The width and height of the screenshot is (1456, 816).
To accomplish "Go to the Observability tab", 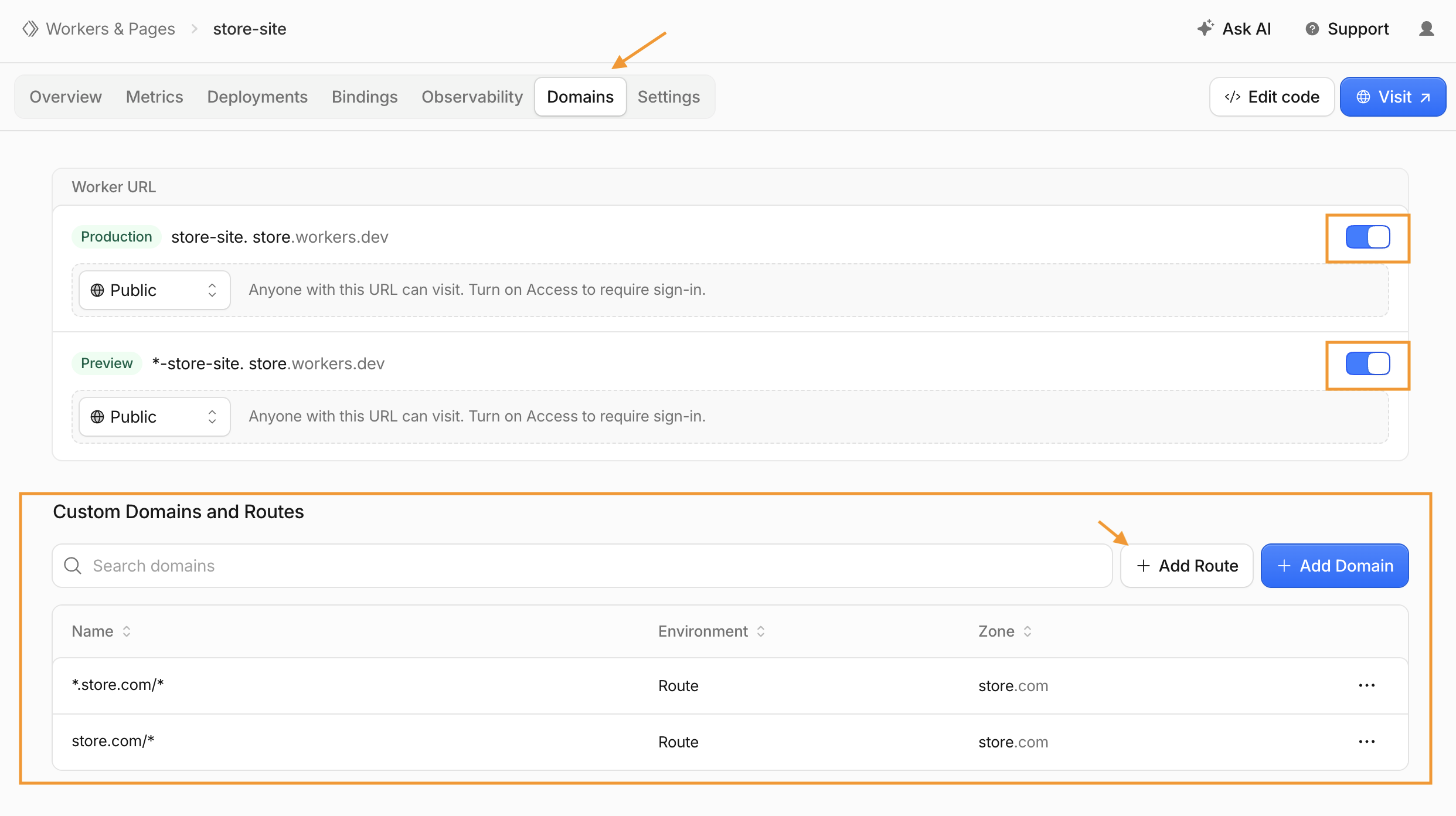I will pos(472,97).
